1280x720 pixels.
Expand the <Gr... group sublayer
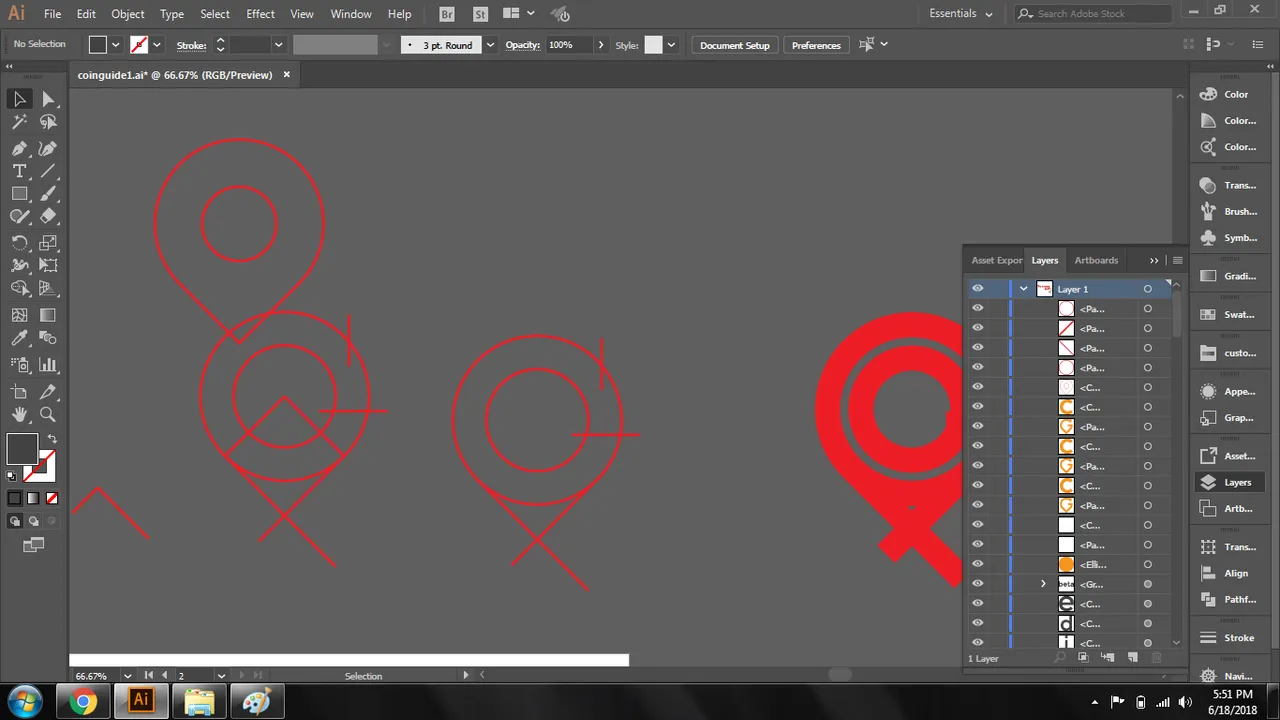(x=1043, y=584)
